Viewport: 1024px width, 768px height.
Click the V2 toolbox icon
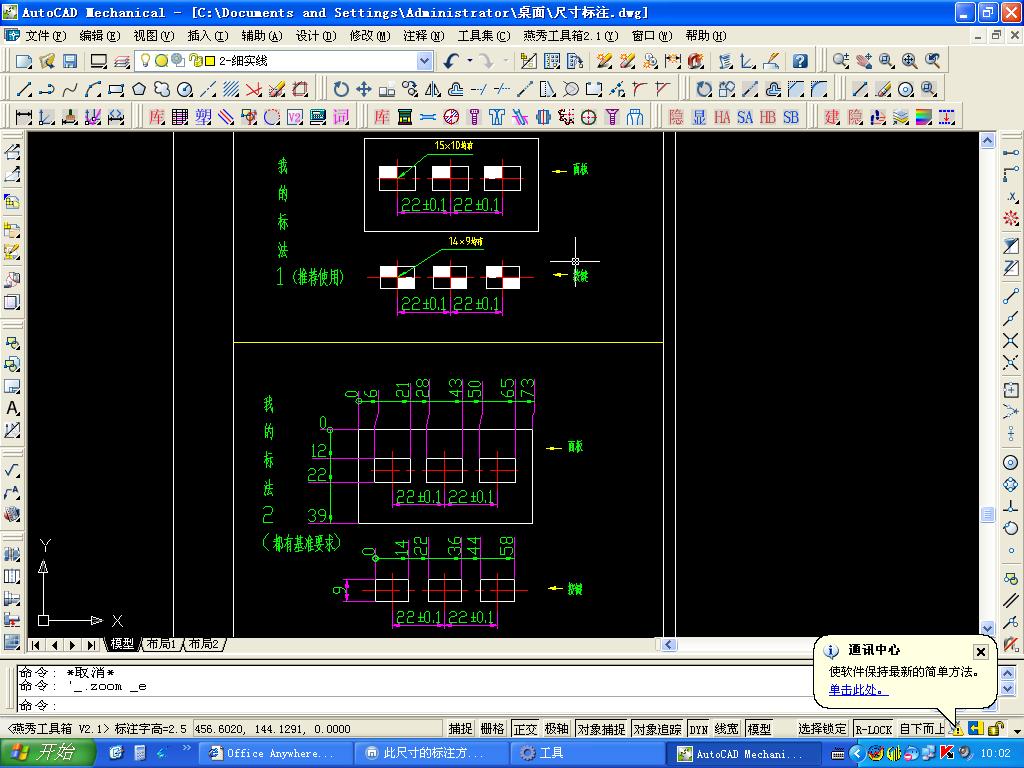tap(295, 117)
